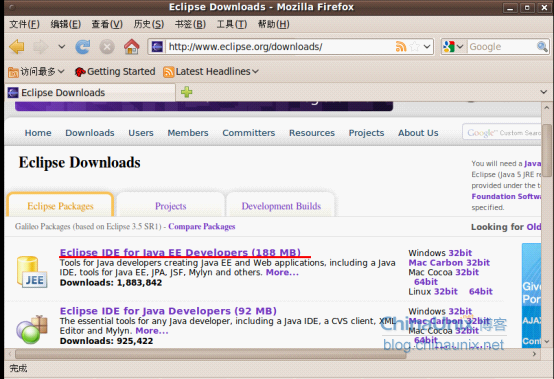Select the Eclipse Packages tab
554x379 pixels.
point(60,206)
